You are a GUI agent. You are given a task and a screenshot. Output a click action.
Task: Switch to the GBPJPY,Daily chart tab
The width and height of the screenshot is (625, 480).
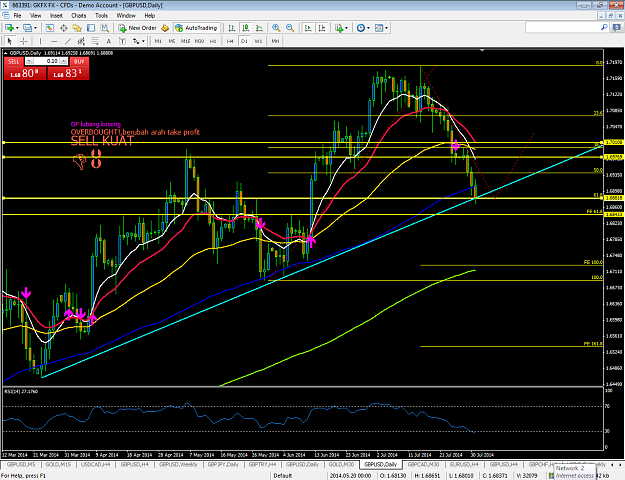[x=223, y=464]
